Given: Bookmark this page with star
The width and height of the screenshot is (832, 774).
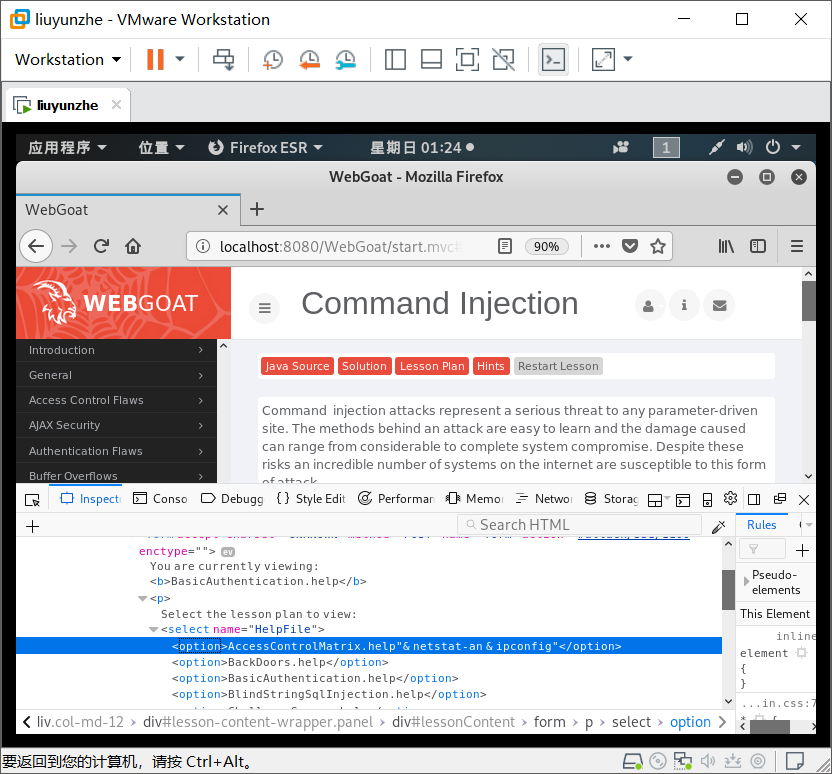Looking at the screenshot, I should tap(658, 246).
